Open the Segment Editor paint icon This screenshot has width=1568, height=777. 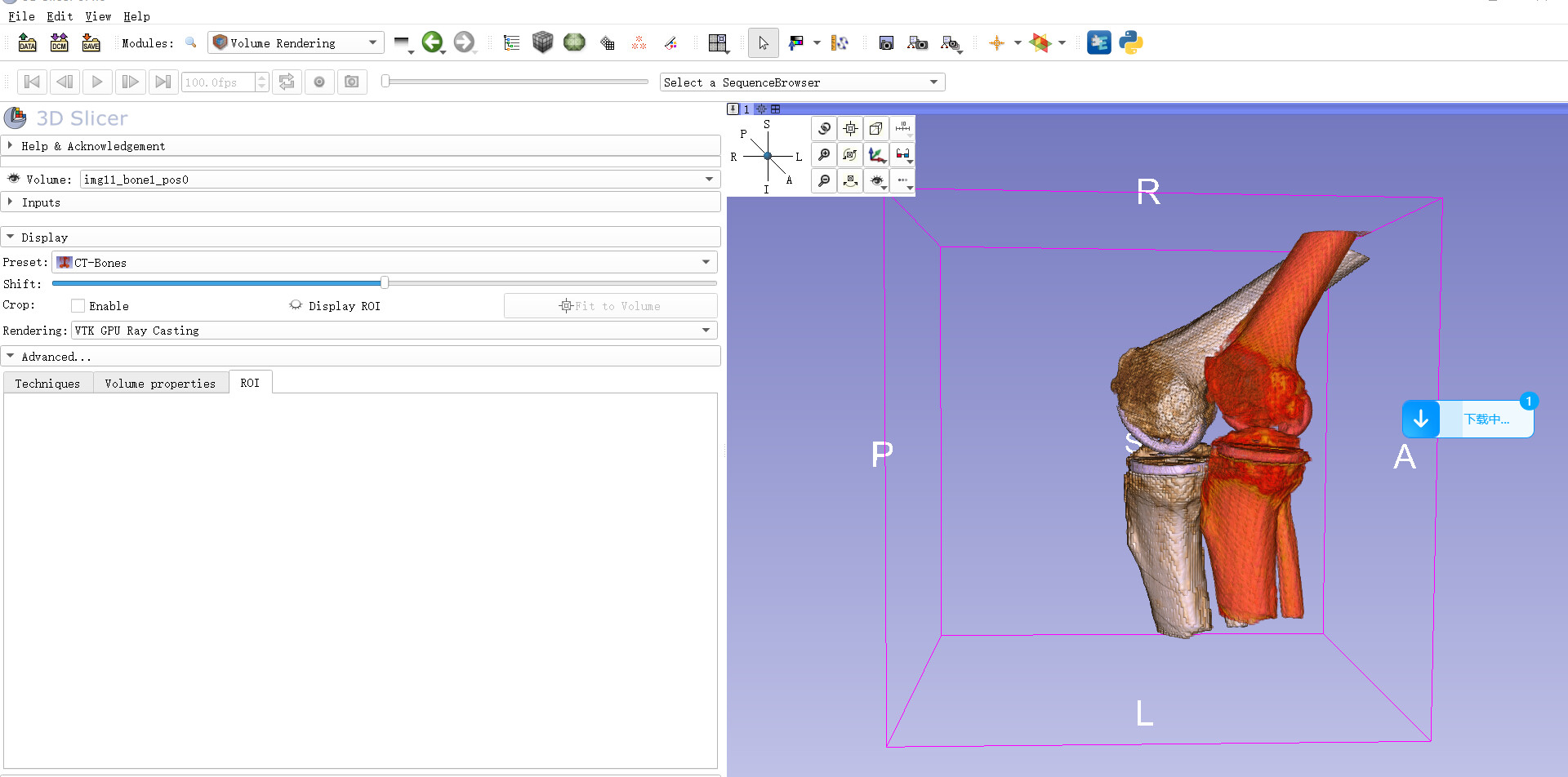coord(671,42)
